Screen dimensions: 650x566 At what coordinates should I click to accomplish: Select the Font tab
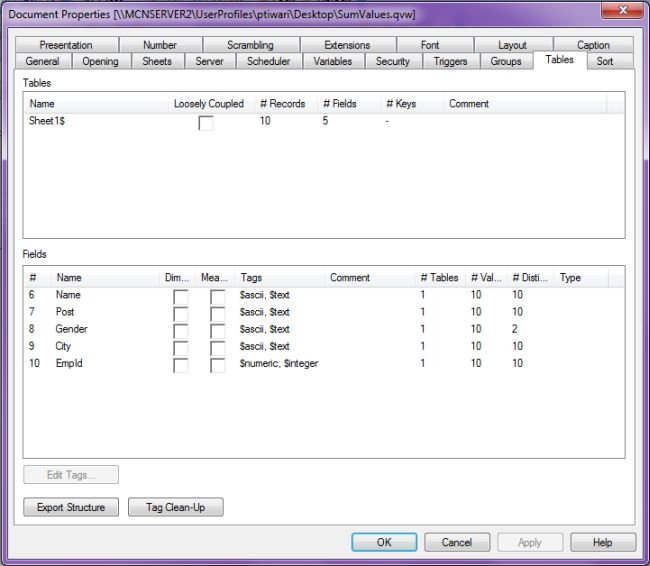434,45
